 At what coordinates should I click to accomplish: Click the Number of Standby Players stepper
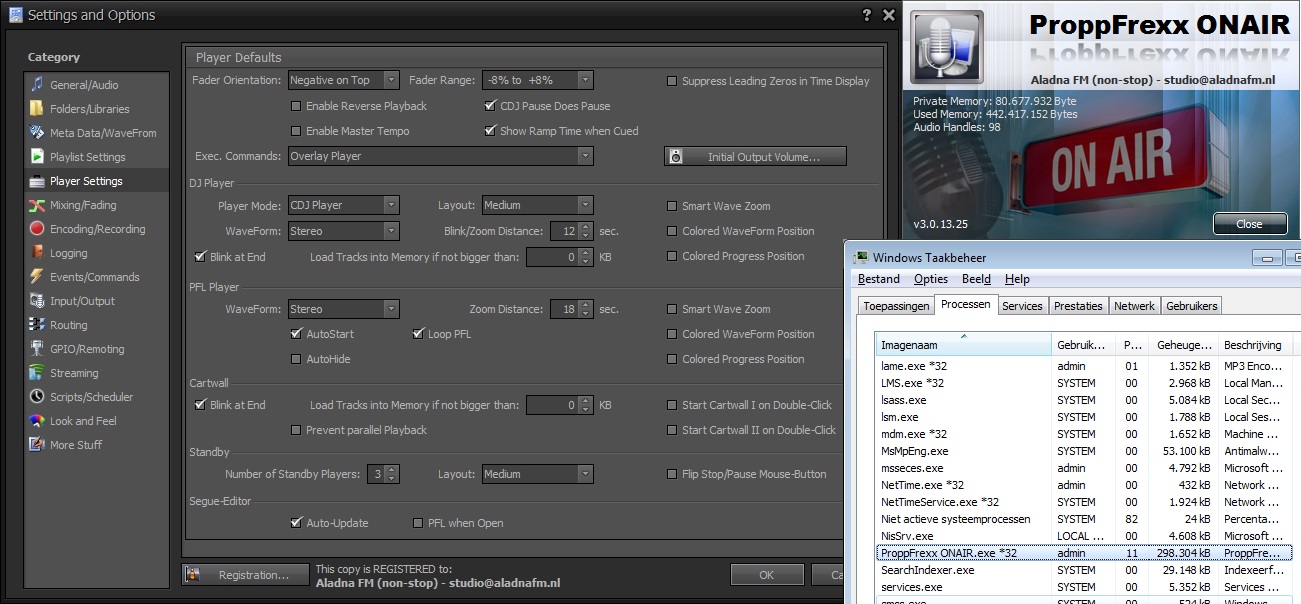point(391,474)
